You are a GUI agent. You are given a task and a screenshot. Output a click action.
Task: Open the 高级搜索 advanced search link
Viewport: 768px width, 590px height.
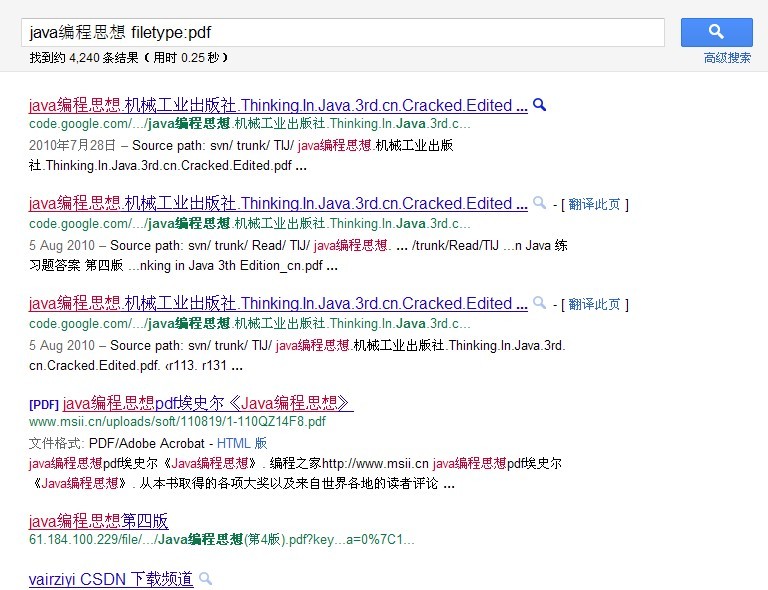pyautogui.click(x=727, y=58)
